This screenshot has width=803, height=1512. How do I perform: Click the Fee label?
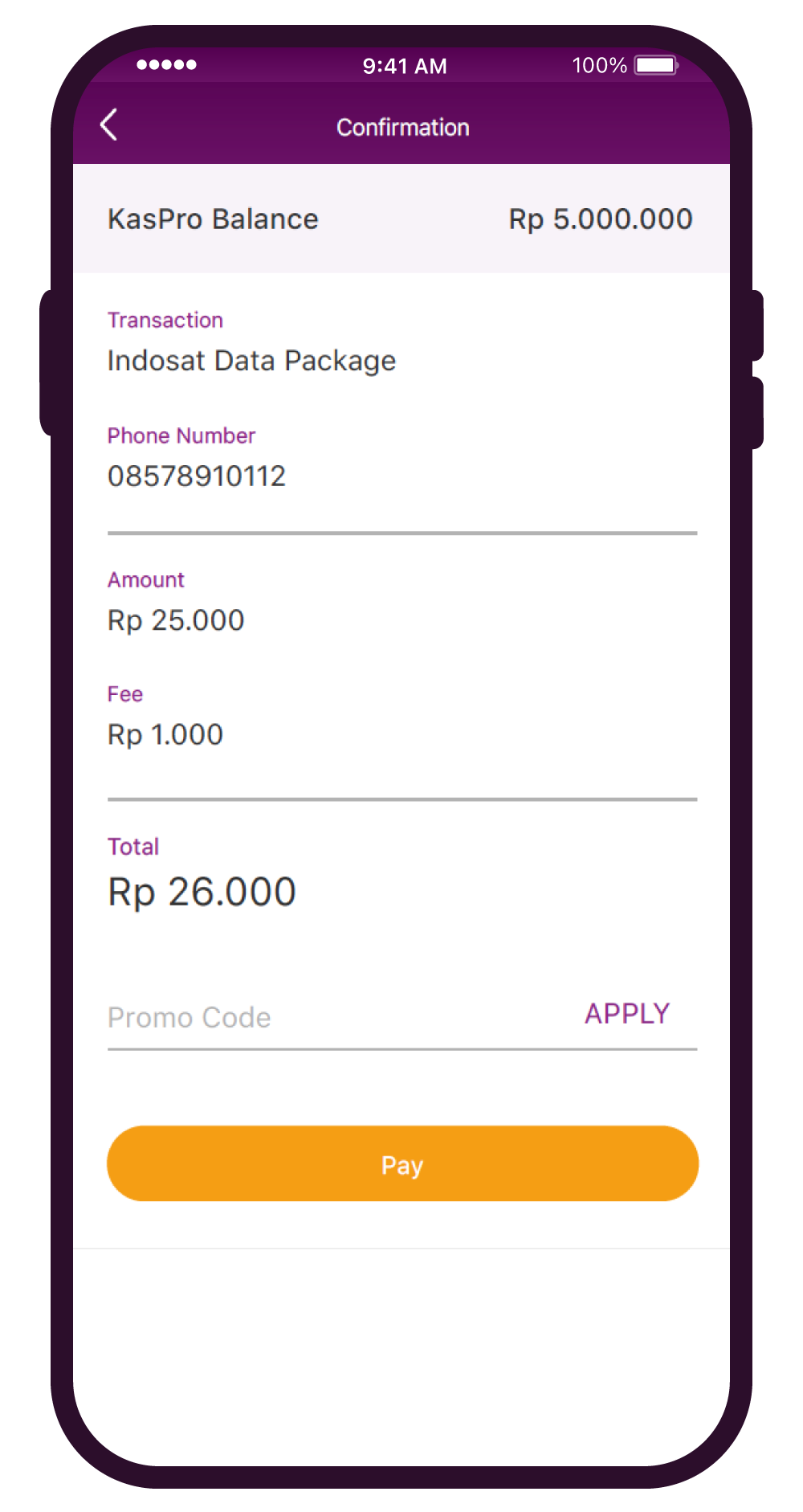click(x=125, y=694)
